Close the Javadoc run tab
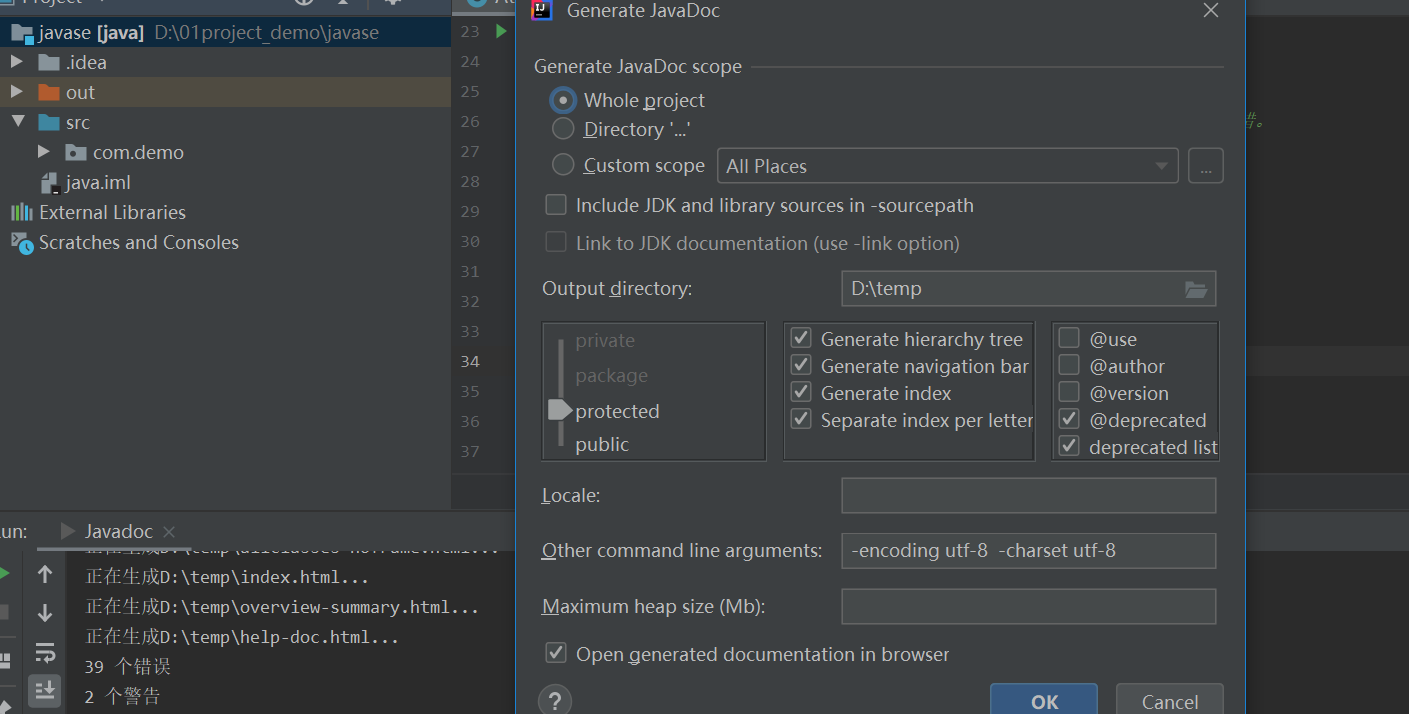 [x=169, y=532]
